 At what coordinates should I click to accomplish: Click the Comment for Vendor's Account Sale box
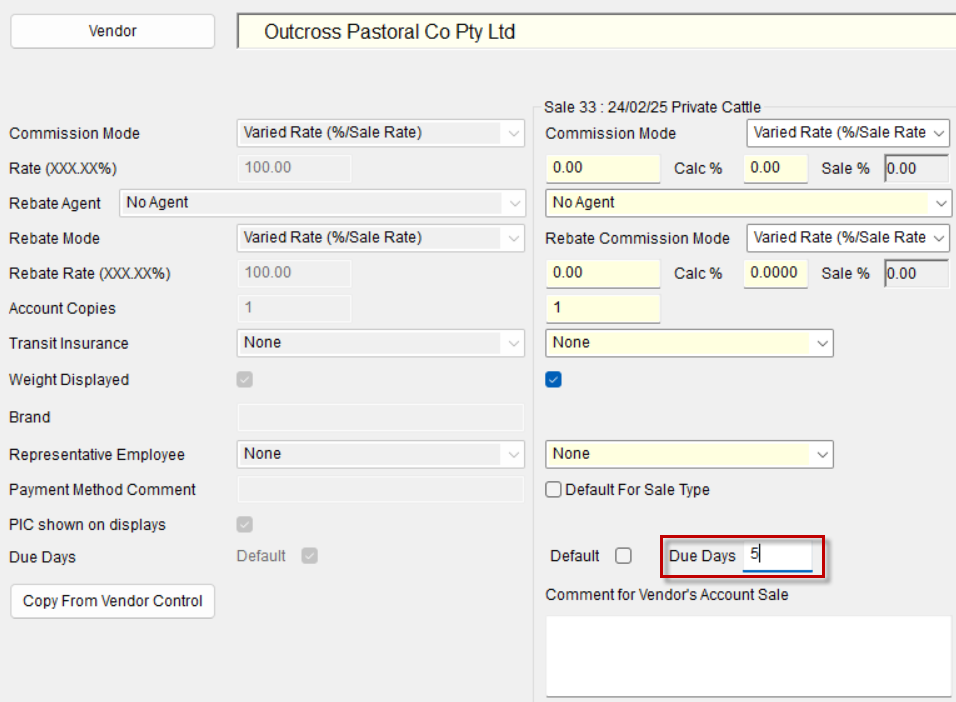tap(748, 655)
